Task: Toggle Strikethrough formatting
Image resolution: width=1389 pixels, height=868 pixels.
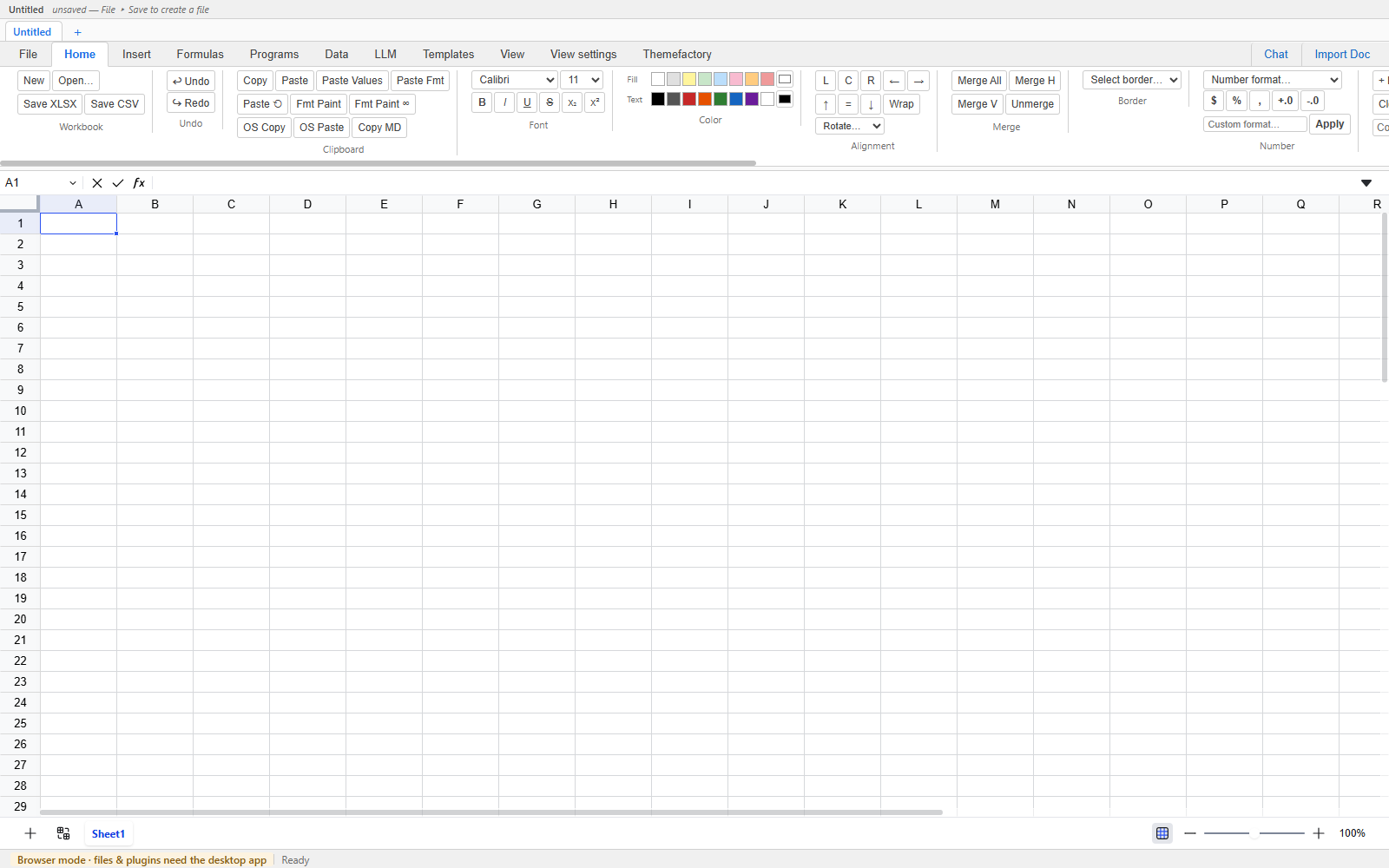Action: (x=550, y=102)
